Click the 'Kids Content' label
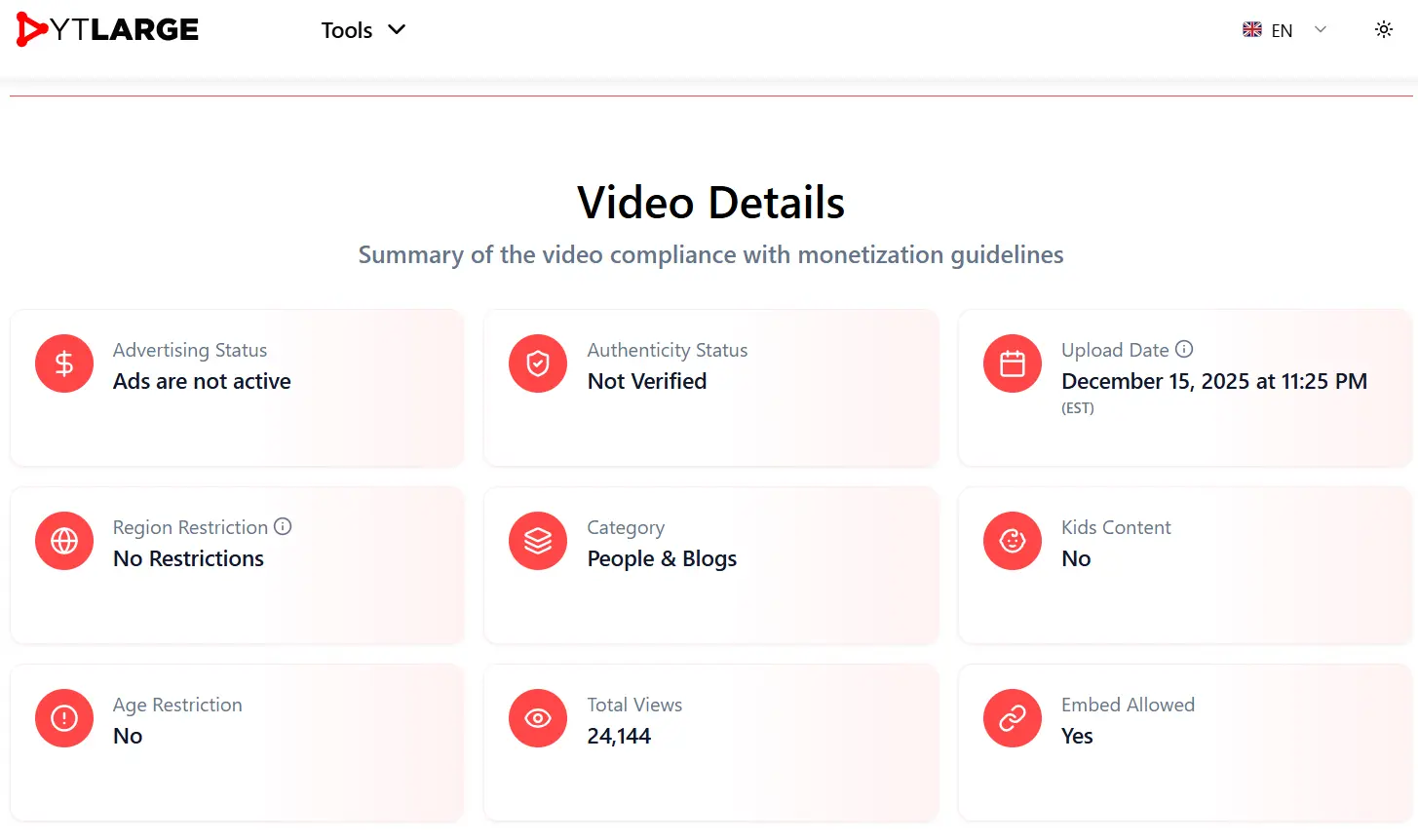1418x840 pixels. pos(1116,527)
